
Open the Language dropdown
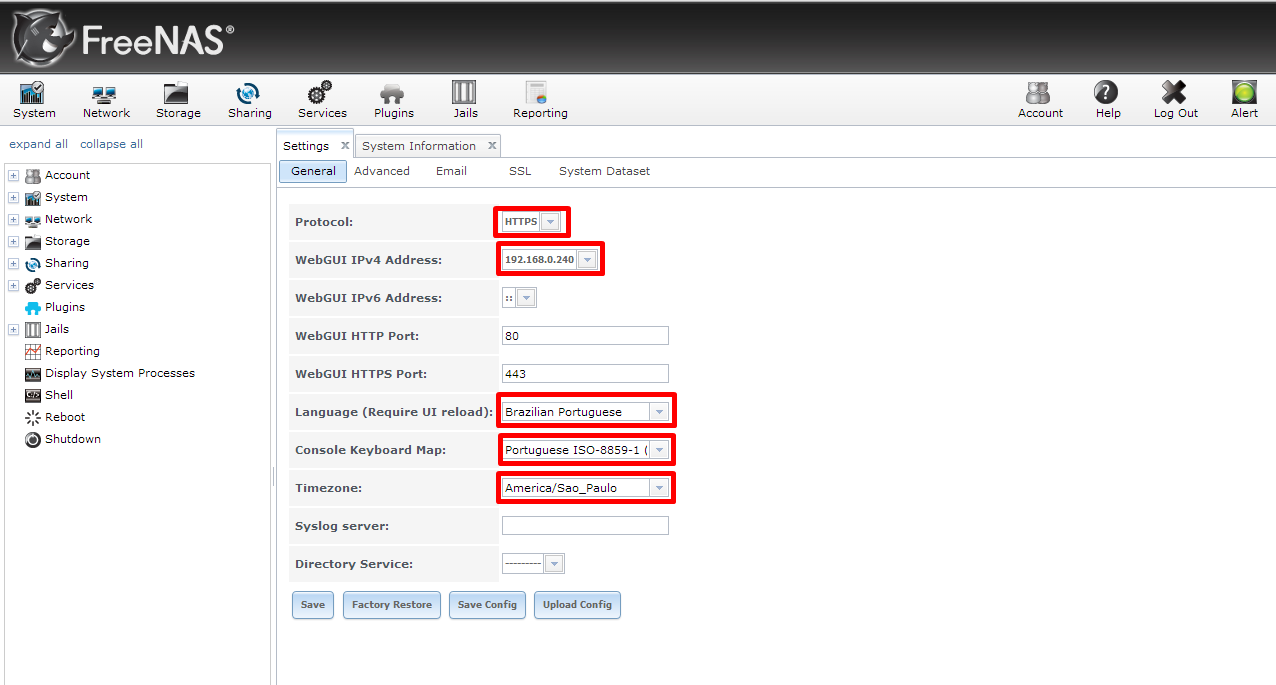tap(659, 412)
